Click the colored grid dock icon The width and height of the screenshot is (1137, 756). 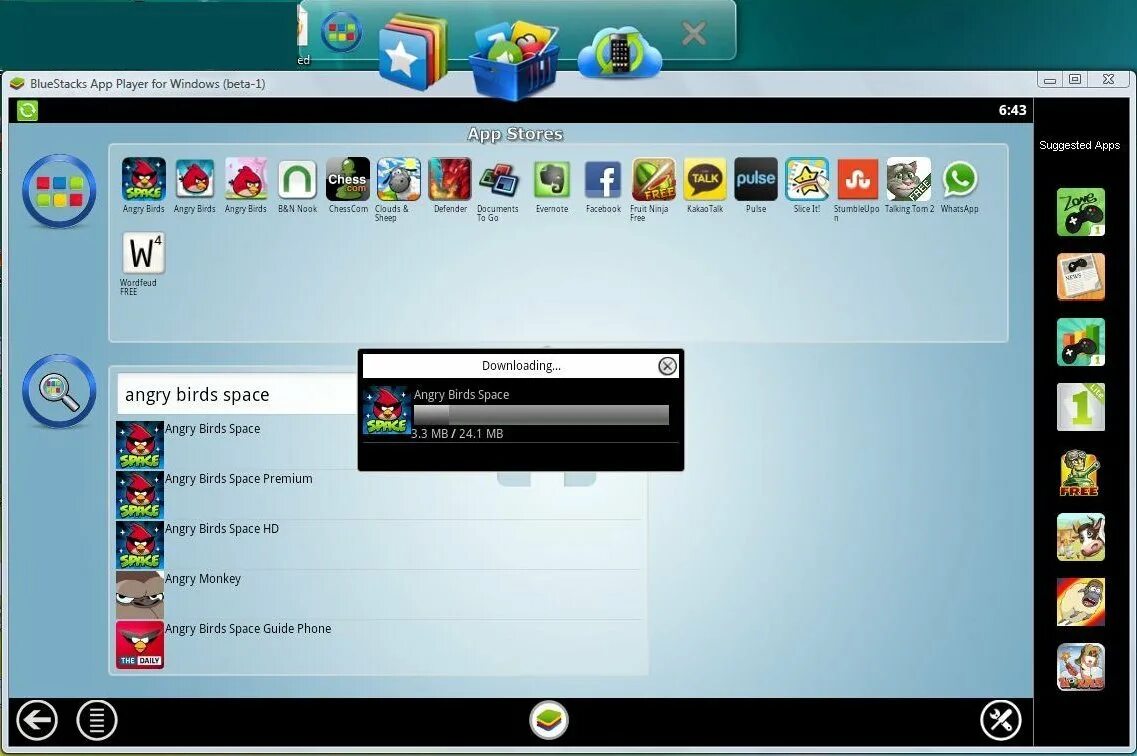tap(342, 32)
